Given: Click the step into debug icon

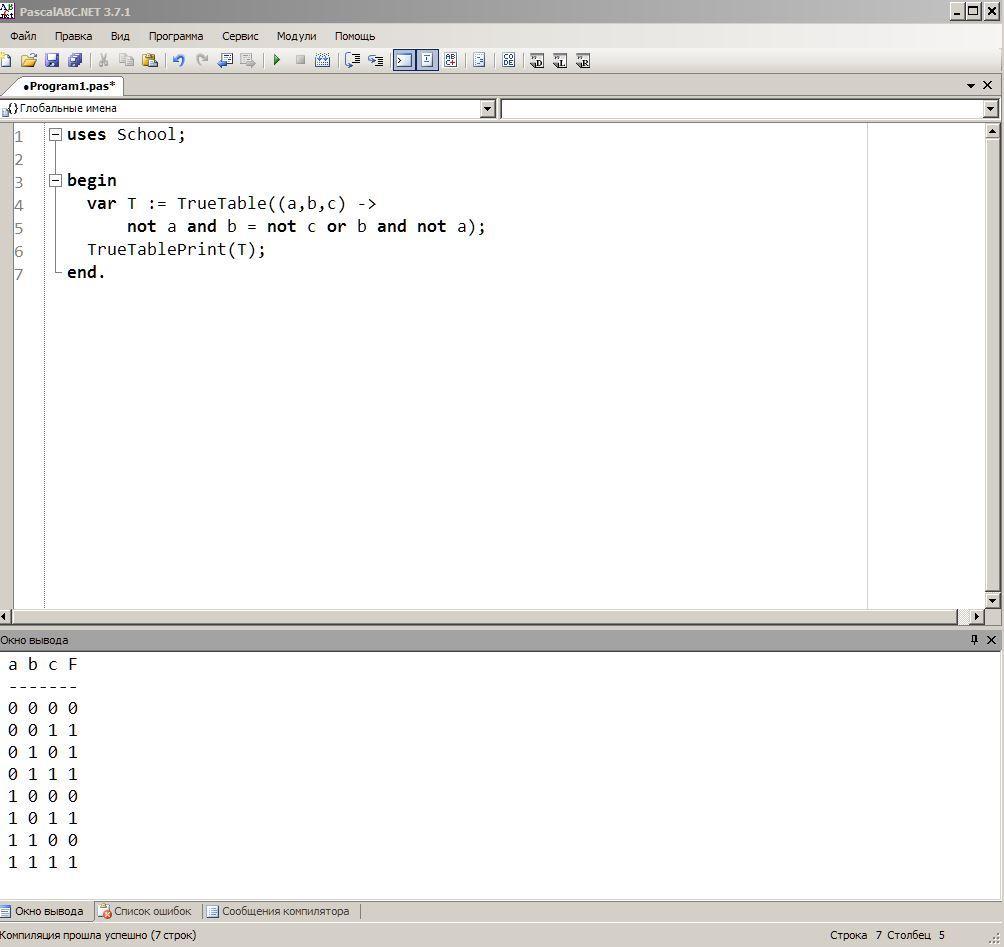Looking at the screenshot, I should tap(375, 61).
